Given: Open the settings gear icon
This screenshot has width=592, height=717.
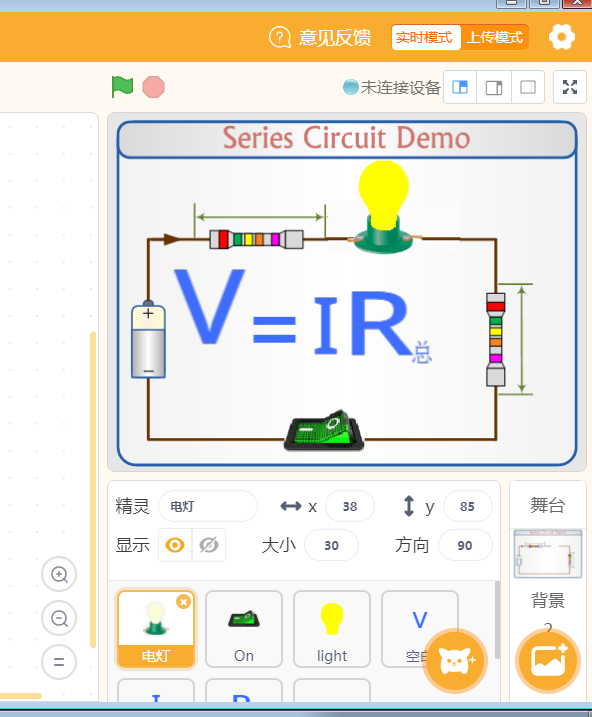Looking at the screenshot, I should coord(561,37).
